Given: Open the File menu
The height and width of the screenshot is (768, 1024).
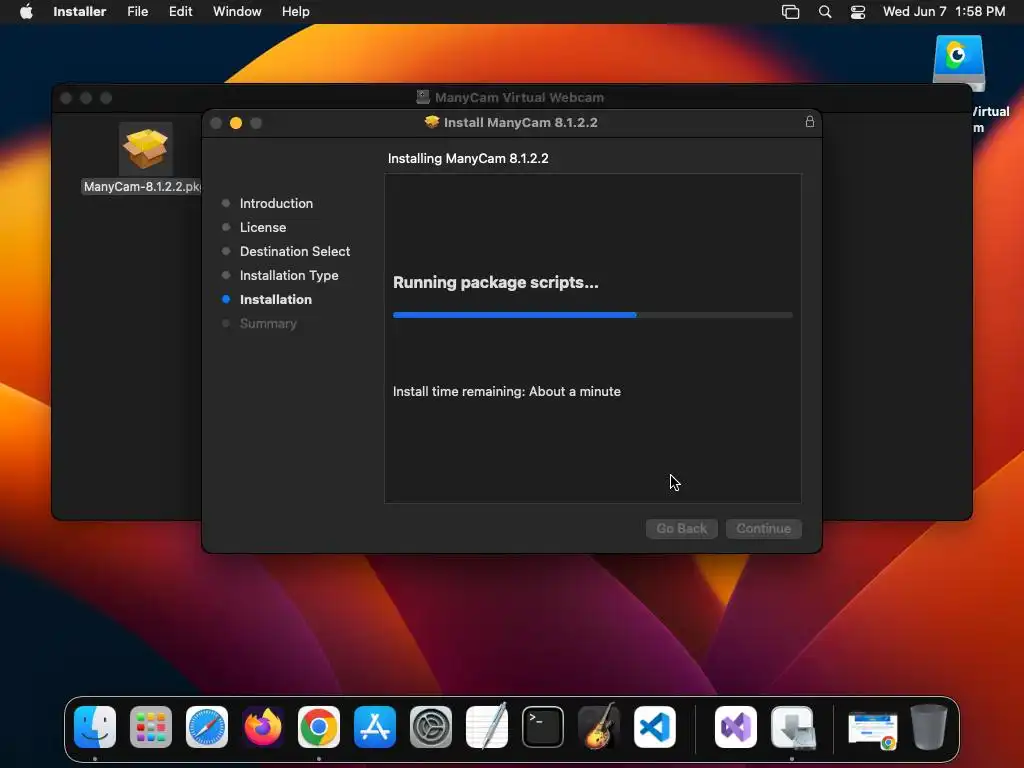Looking at the screenshot, I should [138, 12].
